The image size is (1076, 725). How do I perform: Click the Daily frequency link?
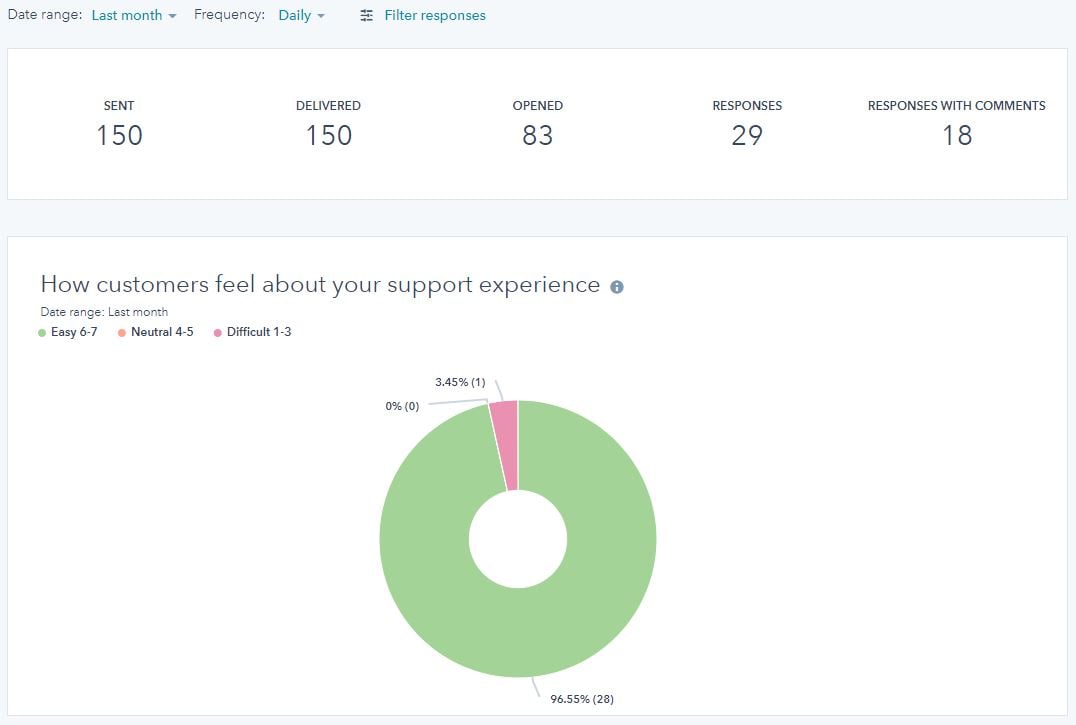tap(301, 15)
